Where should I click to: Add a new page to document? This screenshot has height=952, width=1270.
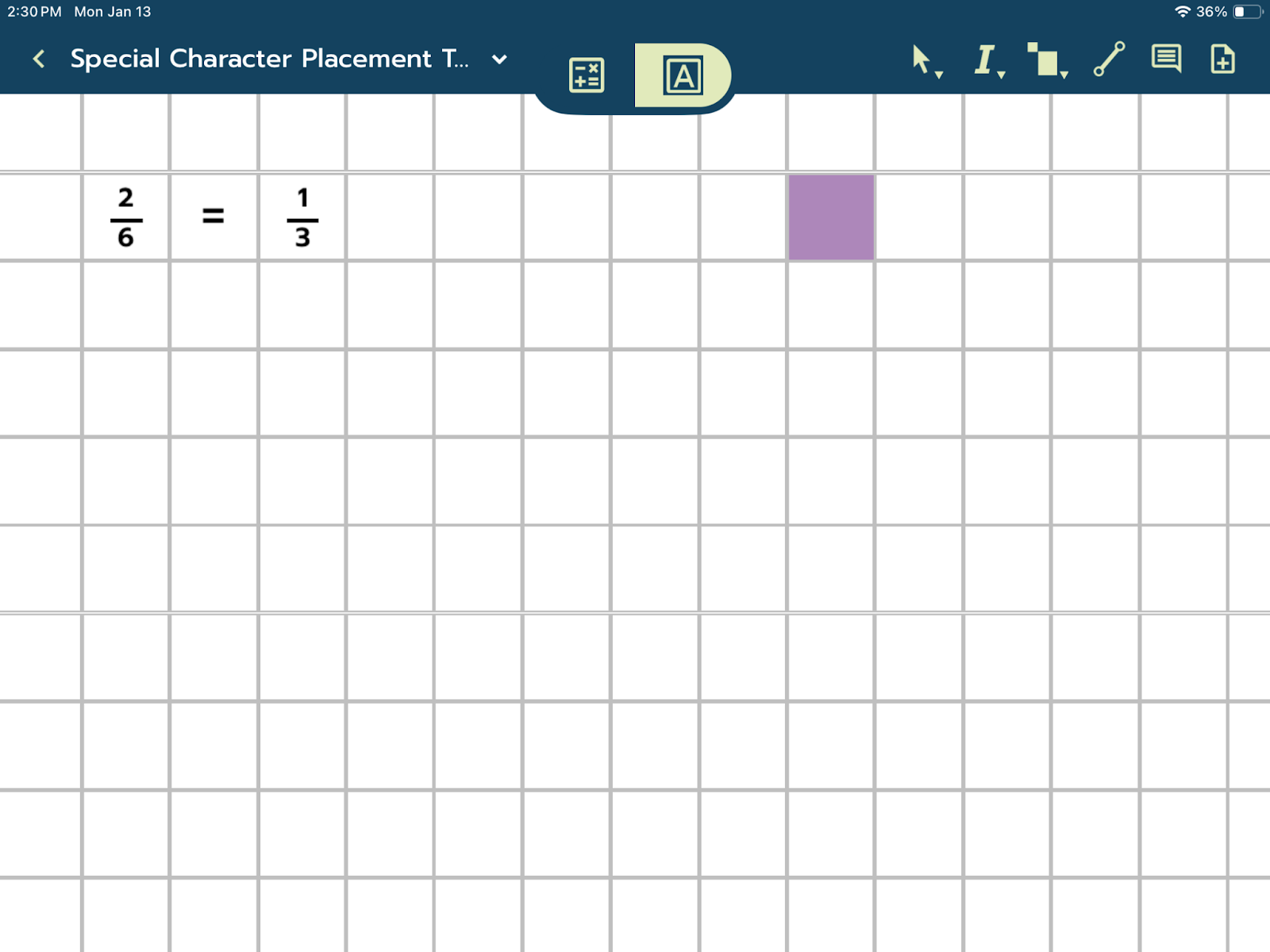1222,59
